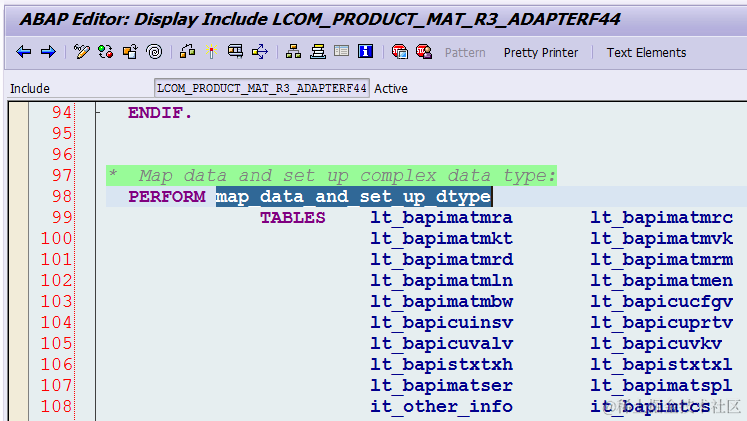Activate with the magic wand icon
747x421 pixels.
(211, 51)
